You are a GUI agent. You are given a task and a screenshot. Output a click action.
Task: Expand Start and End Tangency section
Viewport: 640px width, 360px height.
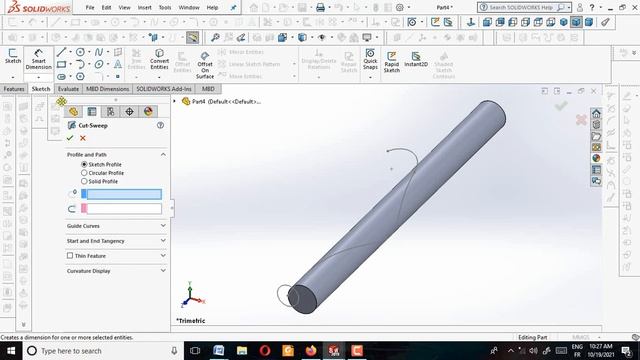pyautogui.click(x=163, y=241)
